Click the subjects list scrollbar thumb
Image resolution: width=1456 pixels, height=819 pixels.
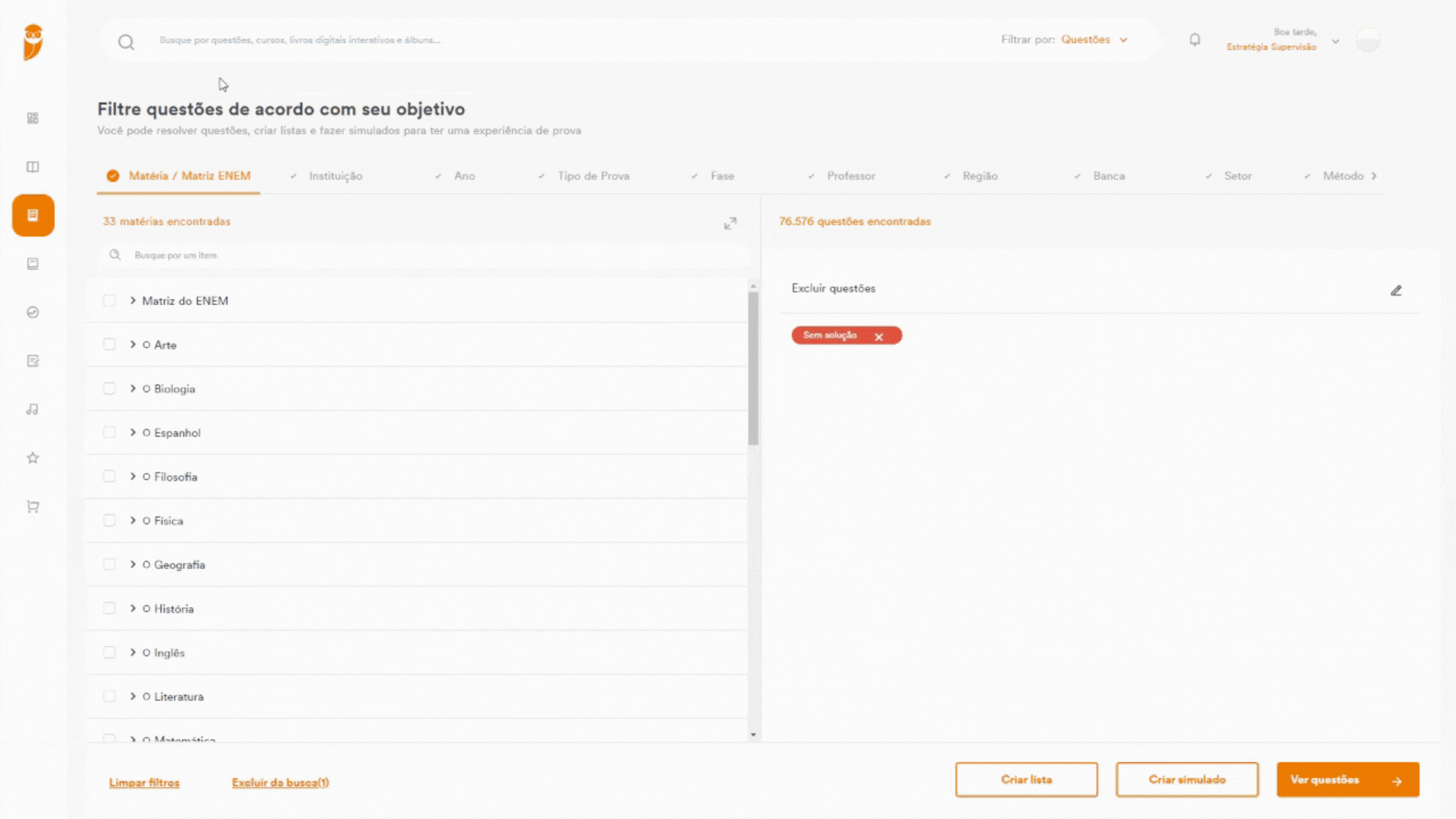[753, 368]
